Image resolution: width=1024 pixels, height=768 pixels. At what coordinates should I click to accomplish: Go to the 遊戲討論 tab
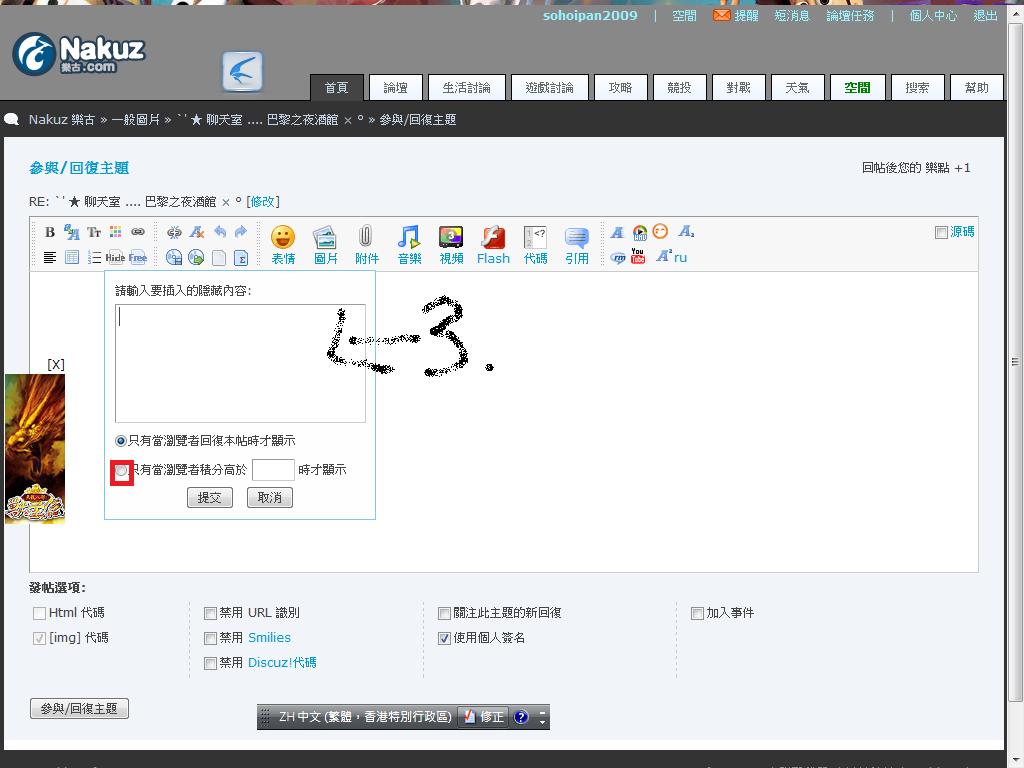click(549, 88)
